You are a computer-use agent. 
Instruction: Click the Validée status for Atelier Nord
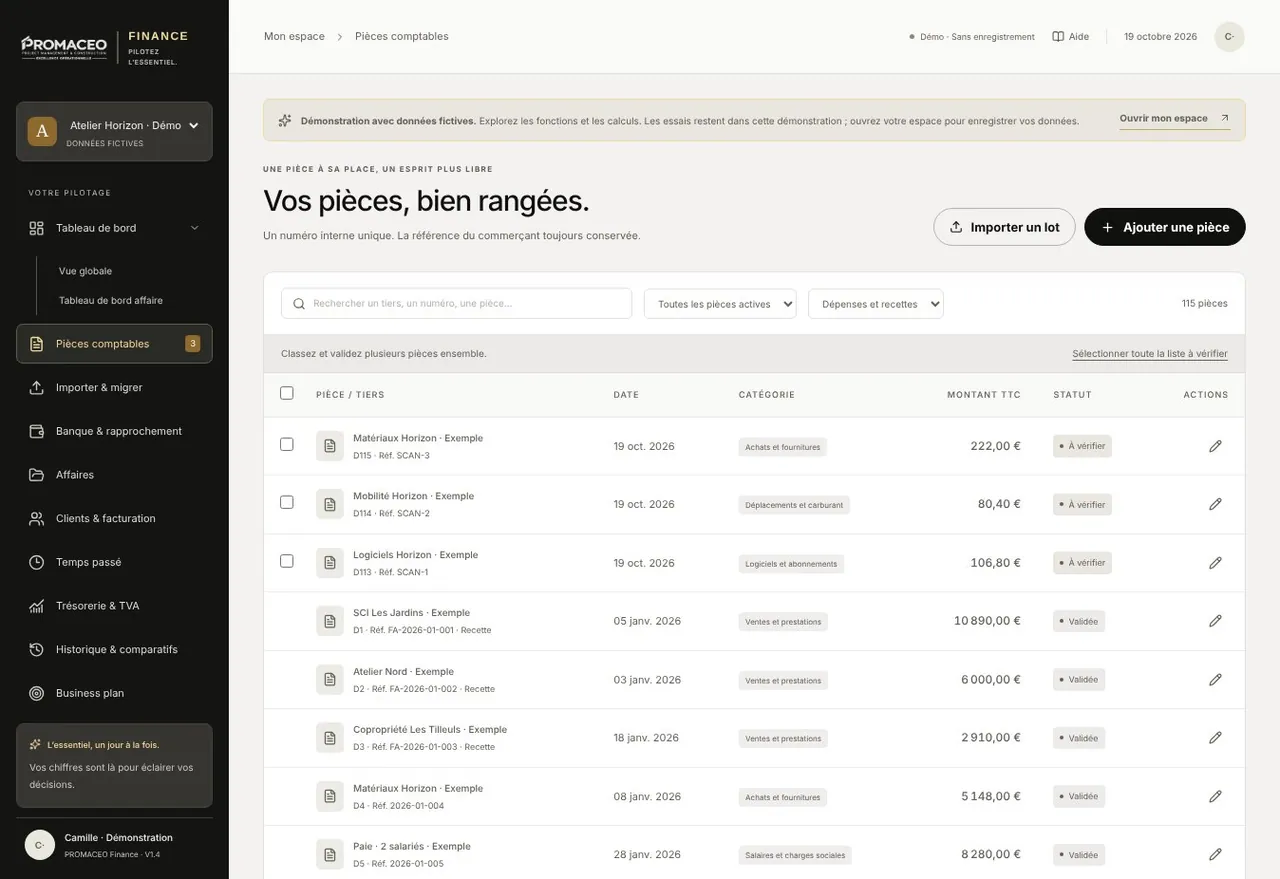(1079, 680)
